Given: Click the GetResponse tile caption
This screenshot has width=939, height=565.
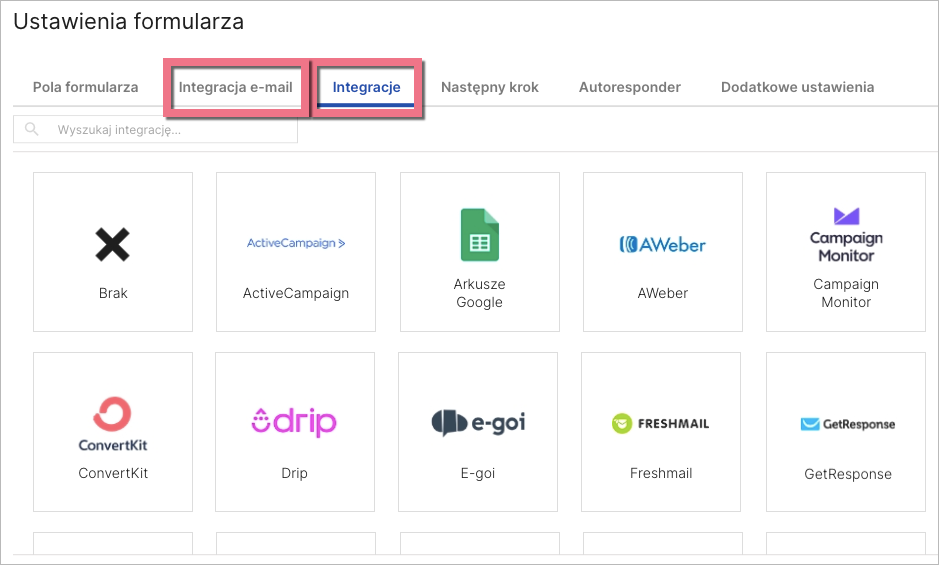Looking at the screenshot, I should (847, 474).
